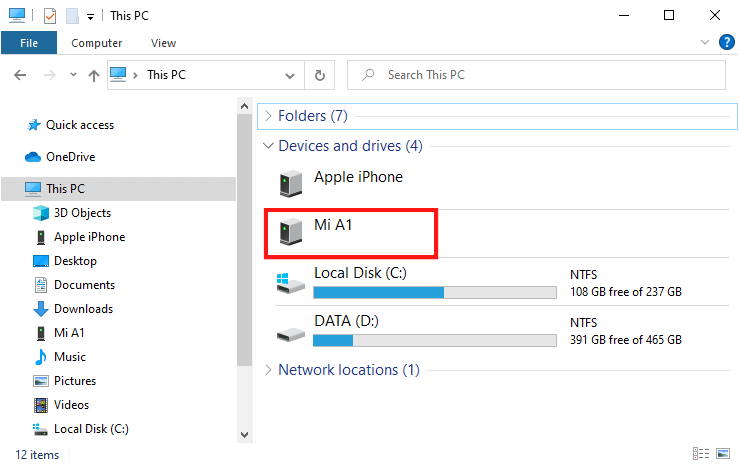Click the Devices and drives (4) heading
The height and width of the screenshot is (467, 739).
click(x=350, y=146)
